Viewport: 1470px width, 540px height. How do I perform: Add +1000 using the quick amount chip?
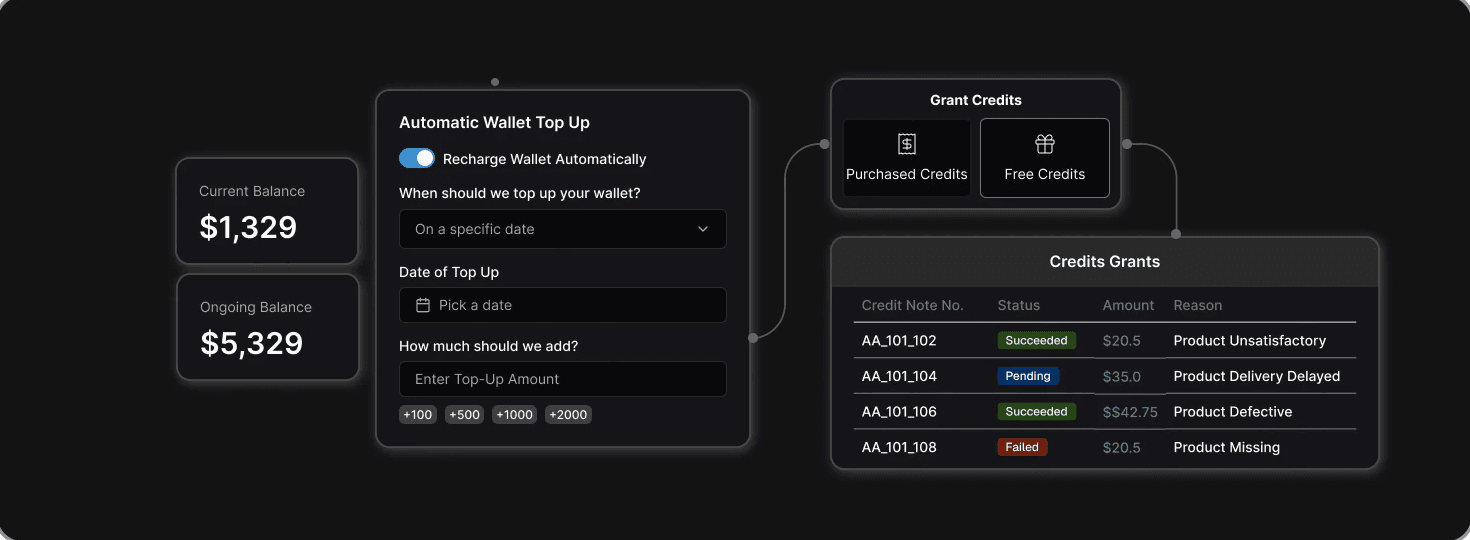pyautogui.click(x=514, y=414)
